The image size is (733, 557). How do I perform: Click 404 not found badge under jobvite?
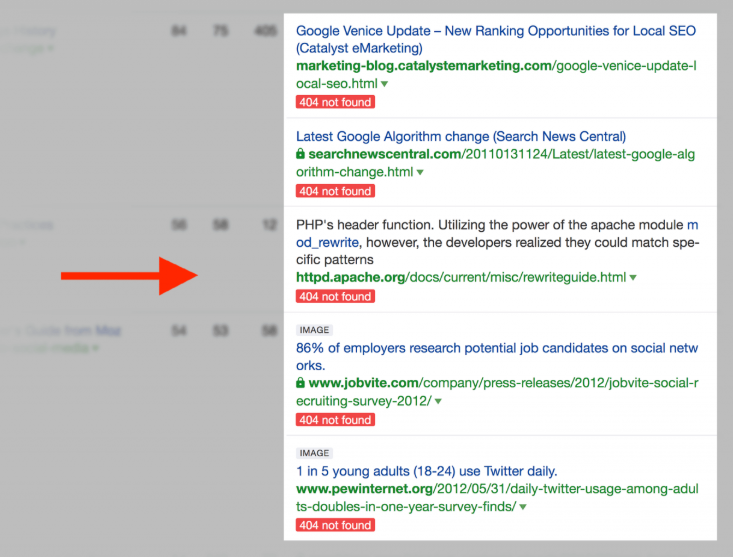pyautogui.click(x=335, y=420)
